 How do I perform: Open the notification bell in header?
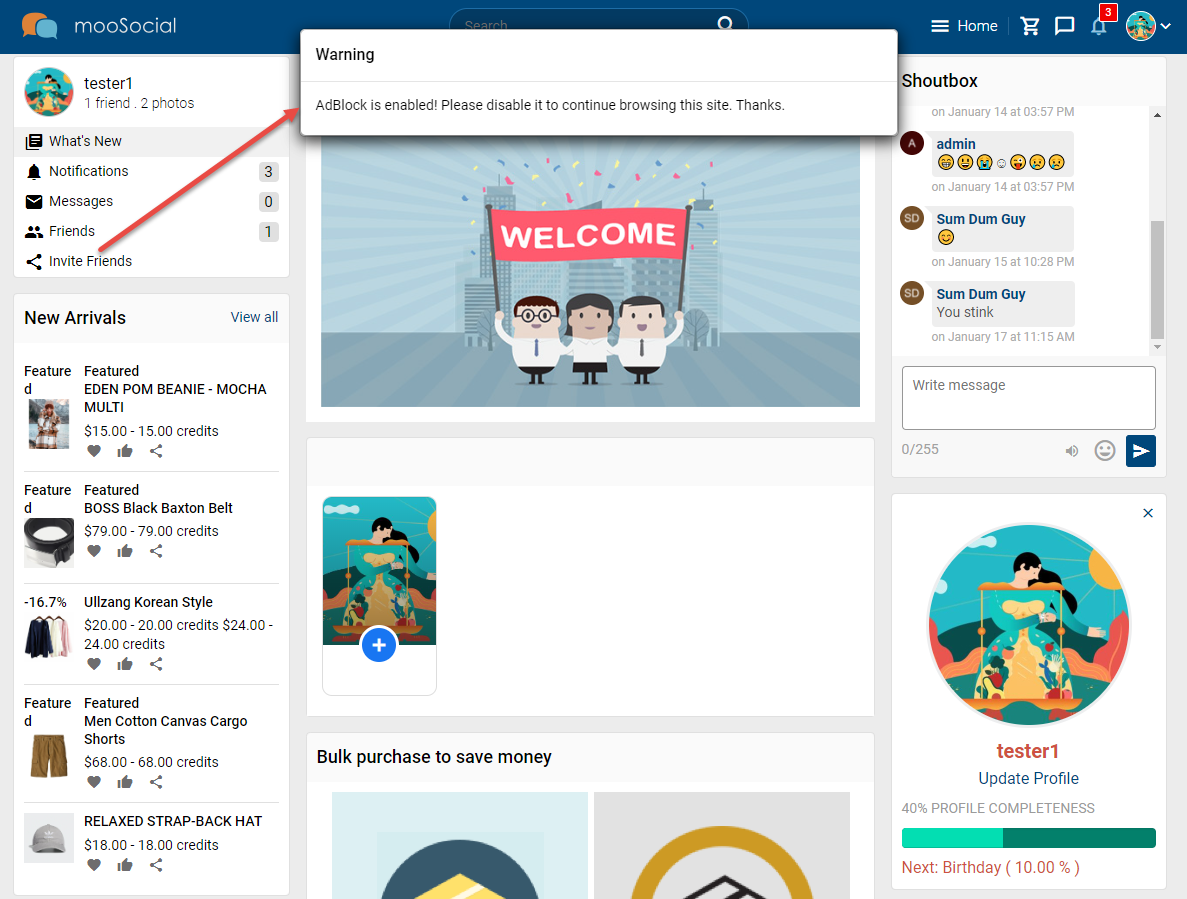point(1098,27)
